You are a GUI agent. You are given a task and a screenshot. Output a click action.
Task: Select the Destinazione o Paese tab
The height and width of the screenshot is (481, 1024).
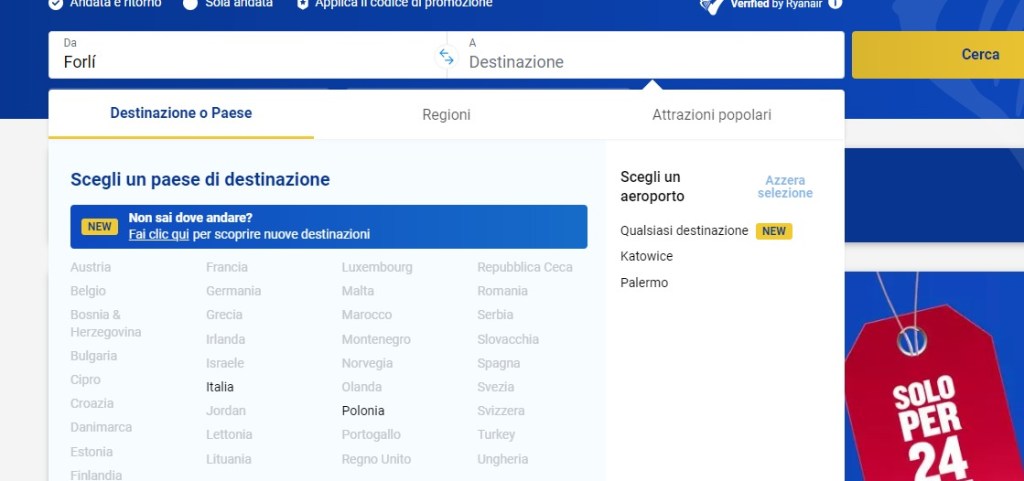point(181,114)
